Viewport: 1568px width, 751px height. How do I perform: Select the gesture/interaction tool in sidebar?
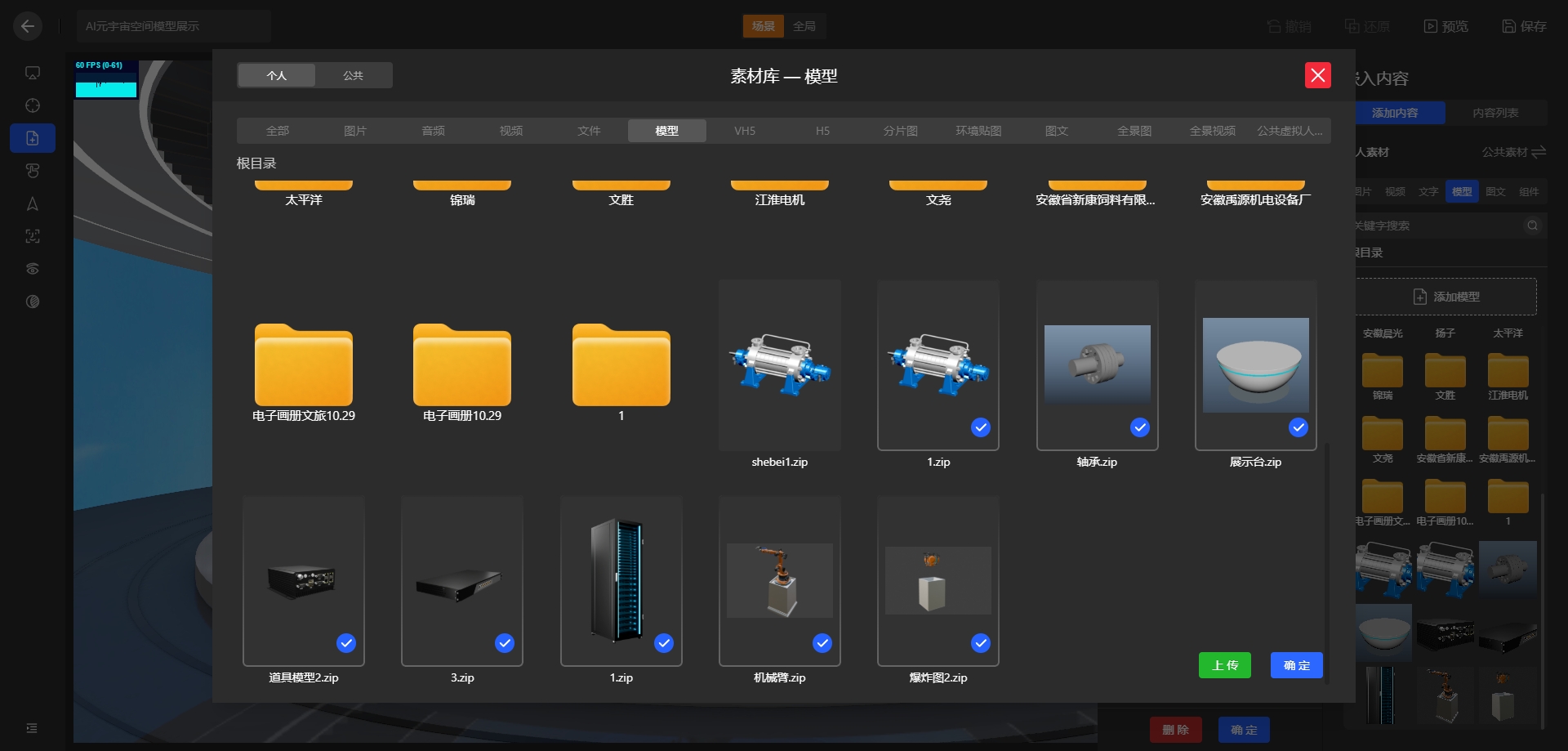point(32,170)
